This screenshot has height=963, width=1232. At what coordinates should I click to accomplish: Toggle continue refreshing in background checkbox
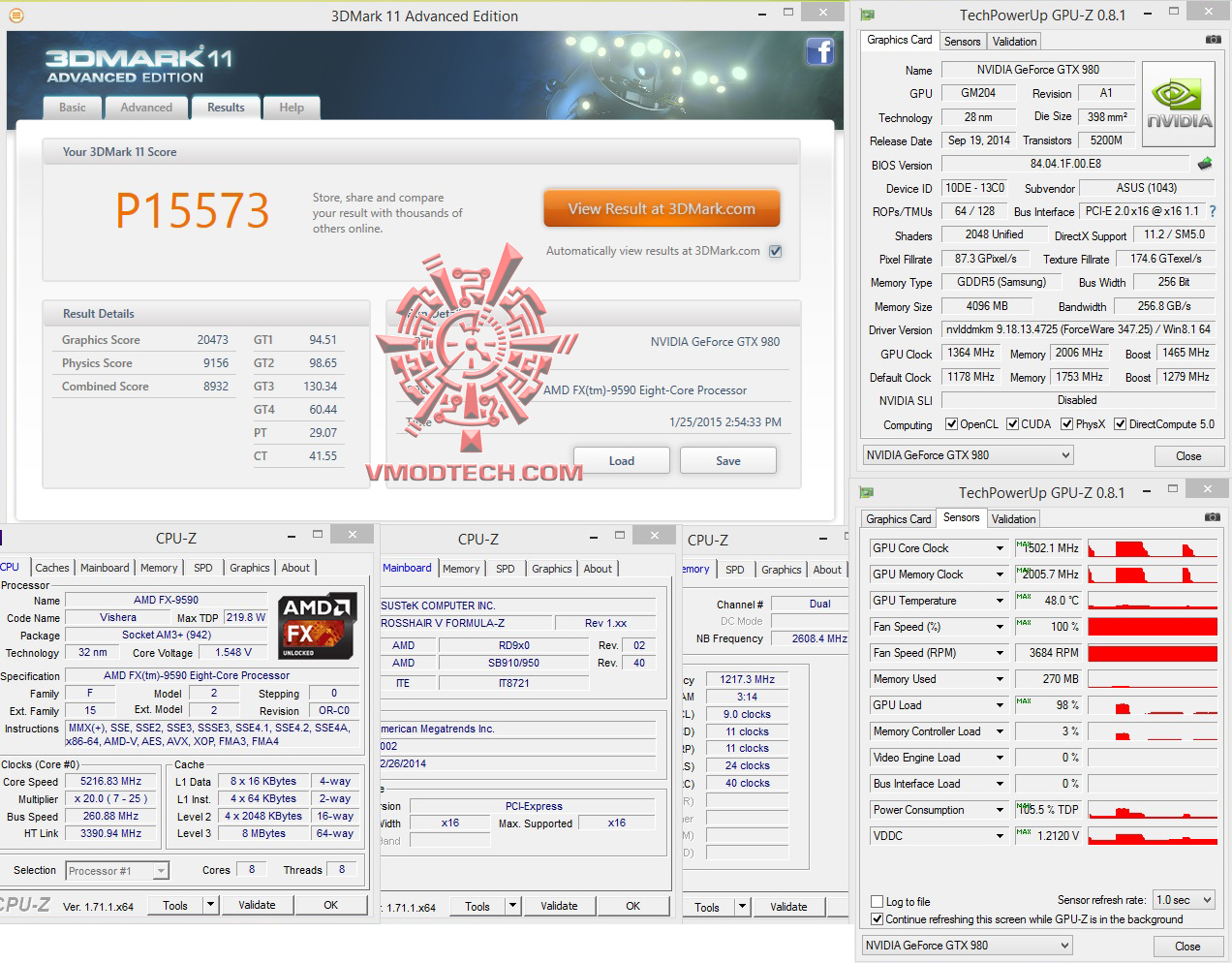click(x=878, y=919)
